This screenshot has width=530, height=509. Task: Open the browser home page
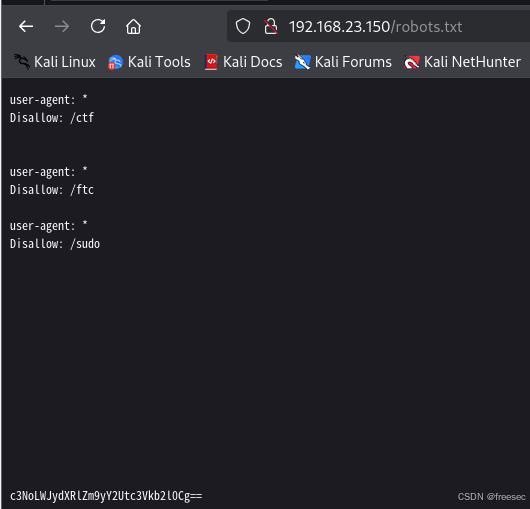(134, 26)
